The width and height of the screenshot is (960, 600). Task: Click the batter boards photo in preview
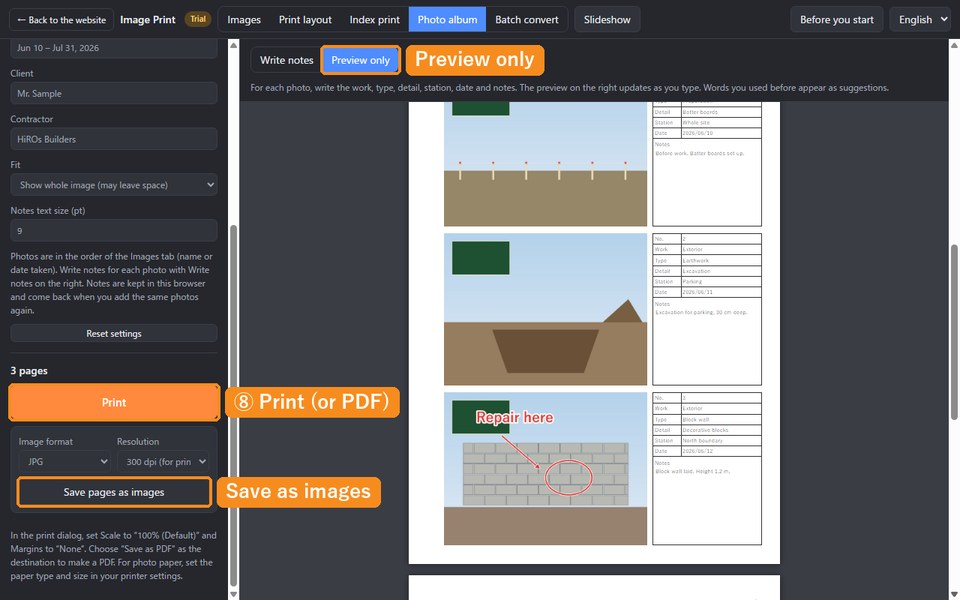[x=545, y=164]
